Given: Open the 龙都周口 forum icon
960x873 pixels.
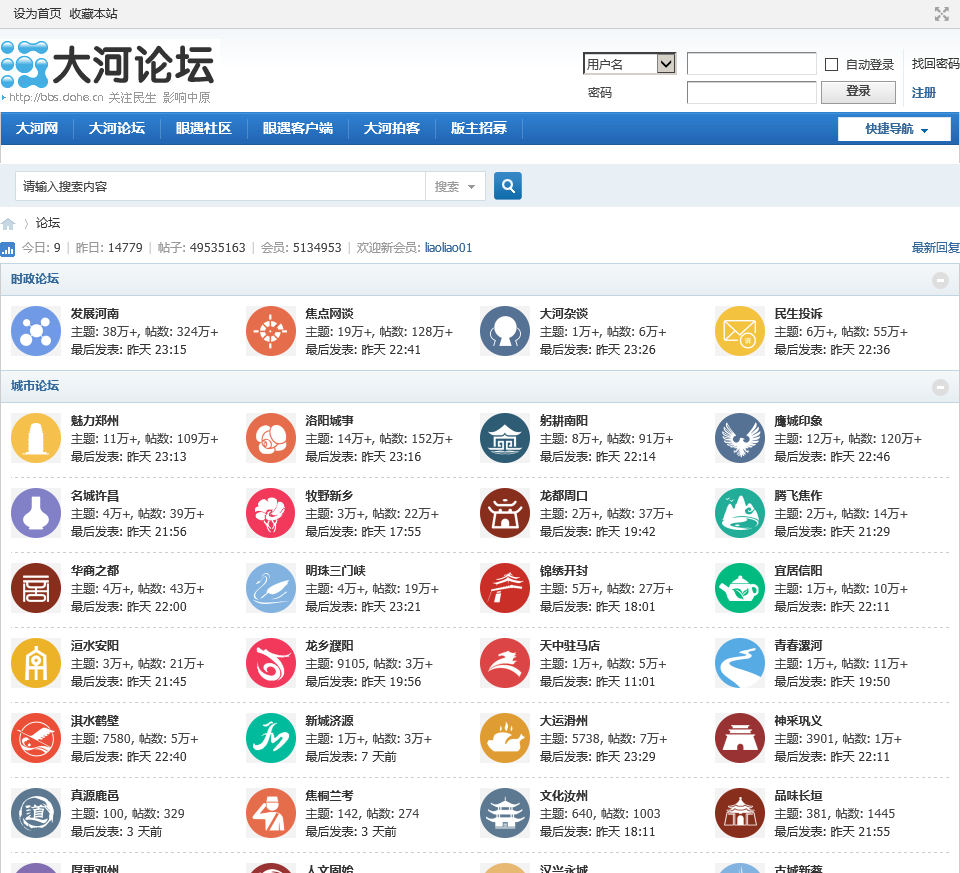Looking at the screenshot, I should click(505, 513).
